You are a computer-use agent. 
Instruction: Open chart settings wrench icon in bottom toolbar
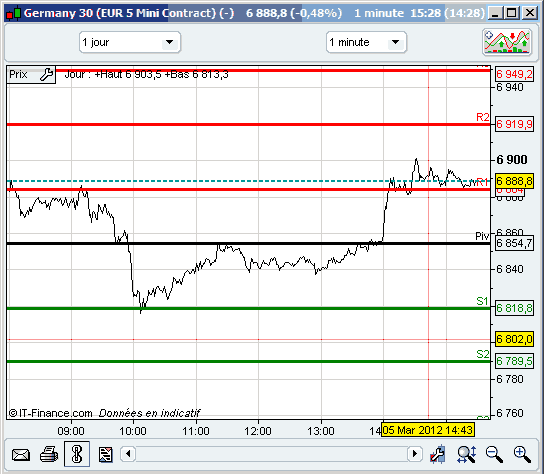tap(437, 454)
